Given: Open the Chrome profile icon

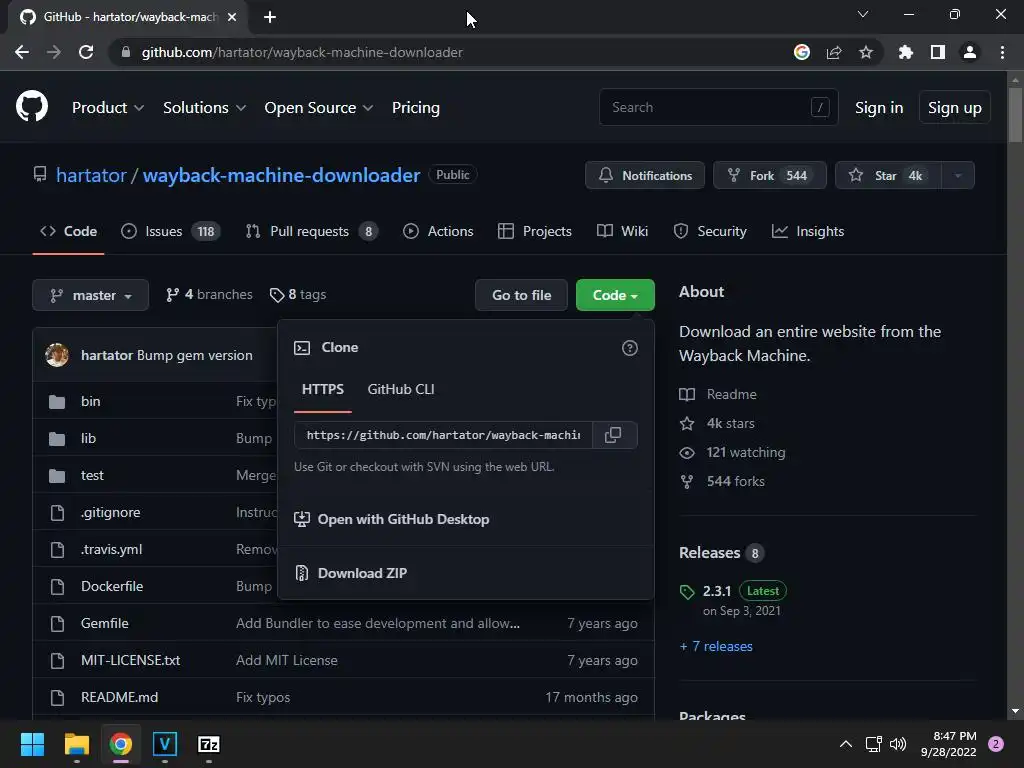Looking at the screenshot, I should point(970,52).
